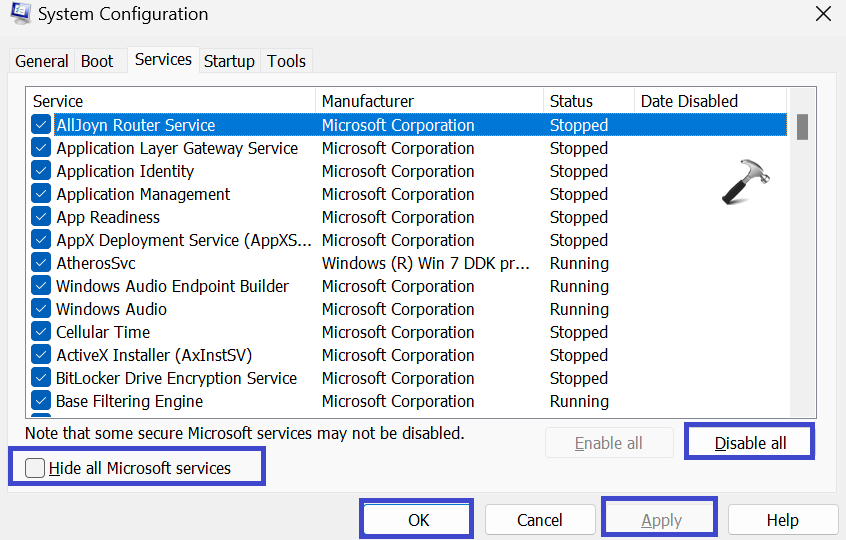Uncheck BitLocker Drive Encryption Service checkbox
The image size is (846, 540).
41,378
